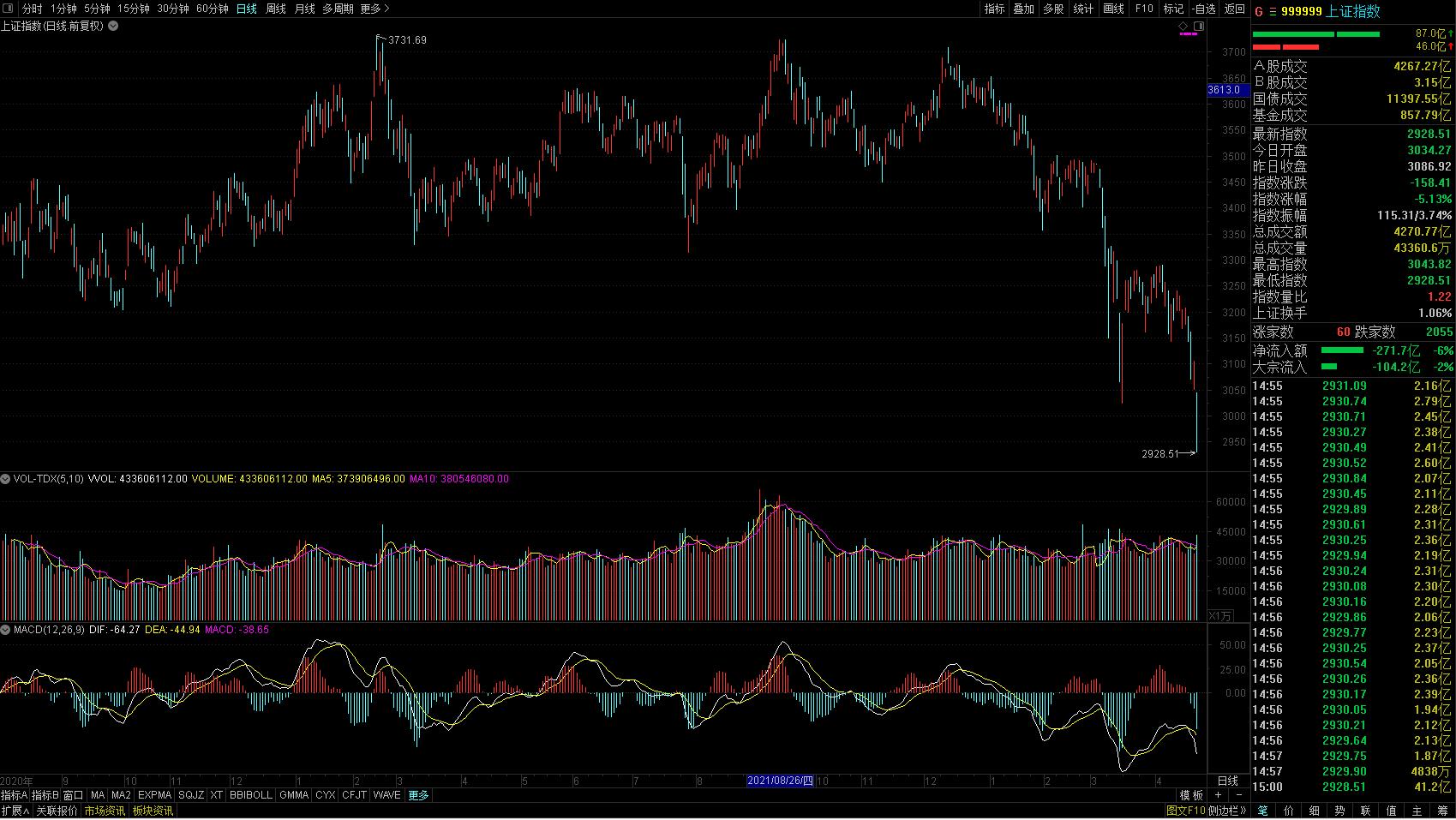Open the 联 linked tab in bottom right
Image resolution: width=1456 pixels, height=820 pixels.
(x=1366, y=811)
